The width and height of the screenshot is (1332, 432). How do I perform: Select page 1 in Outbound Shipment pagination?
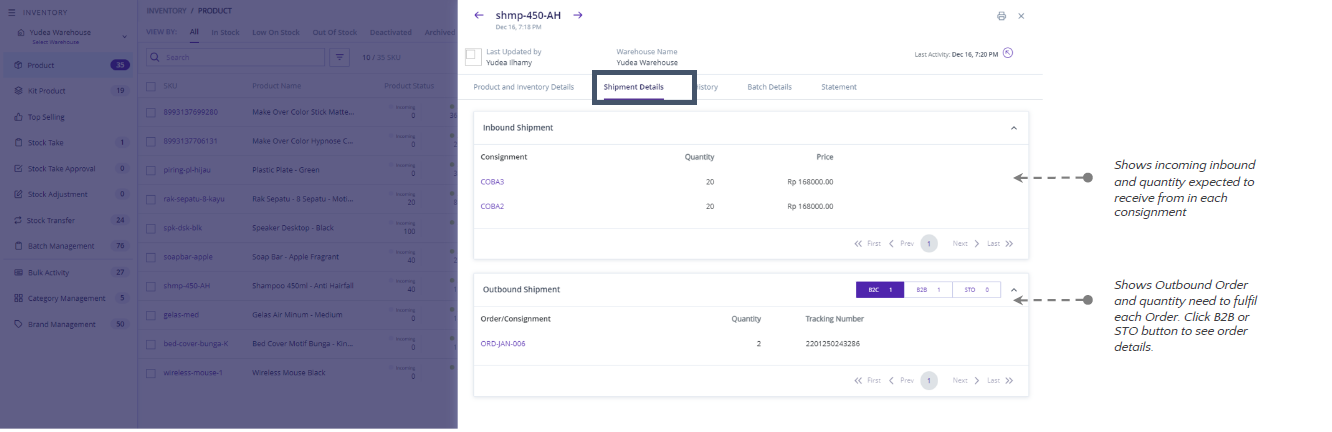pos(929,381)
